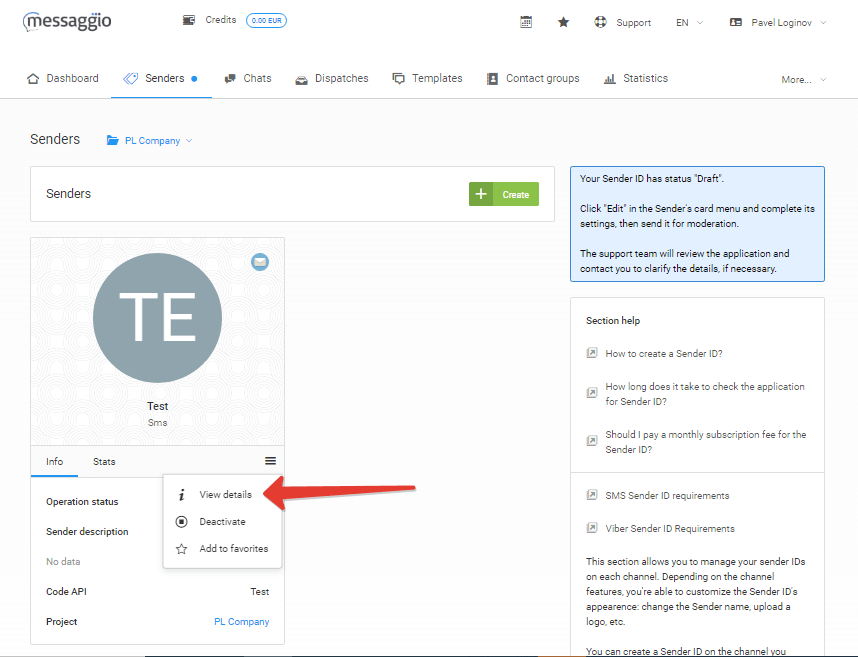858x657 pixels.
Task: Click the Sender description label
Action: [x=87, y=532]
